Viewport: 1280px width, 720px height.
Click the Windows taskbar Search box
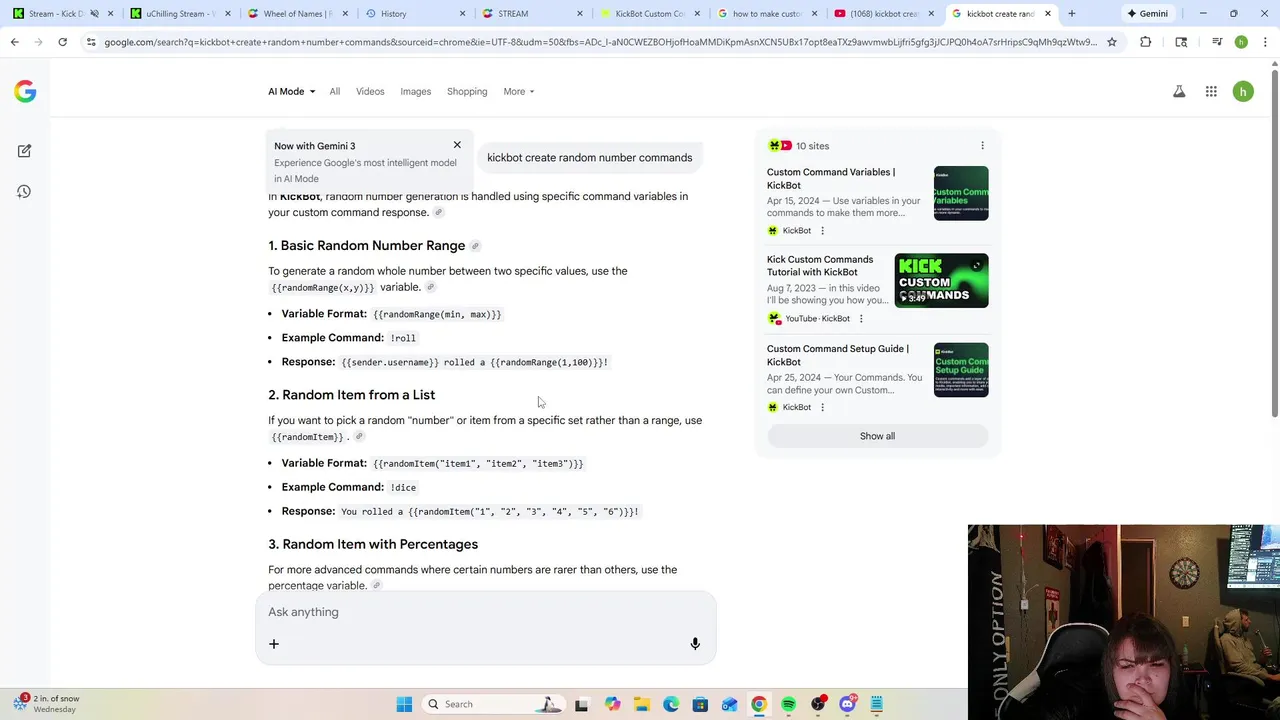(x=493, y=704)
